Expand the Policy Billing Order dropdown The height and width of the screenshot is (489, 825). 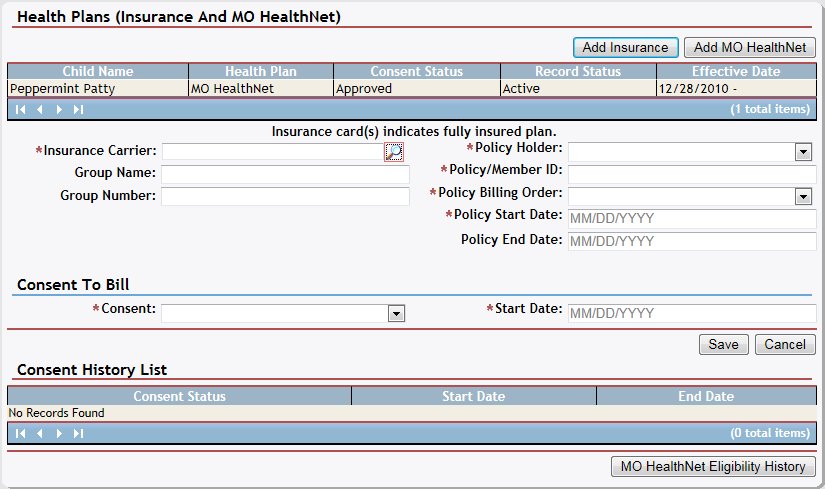pos(802,196)
